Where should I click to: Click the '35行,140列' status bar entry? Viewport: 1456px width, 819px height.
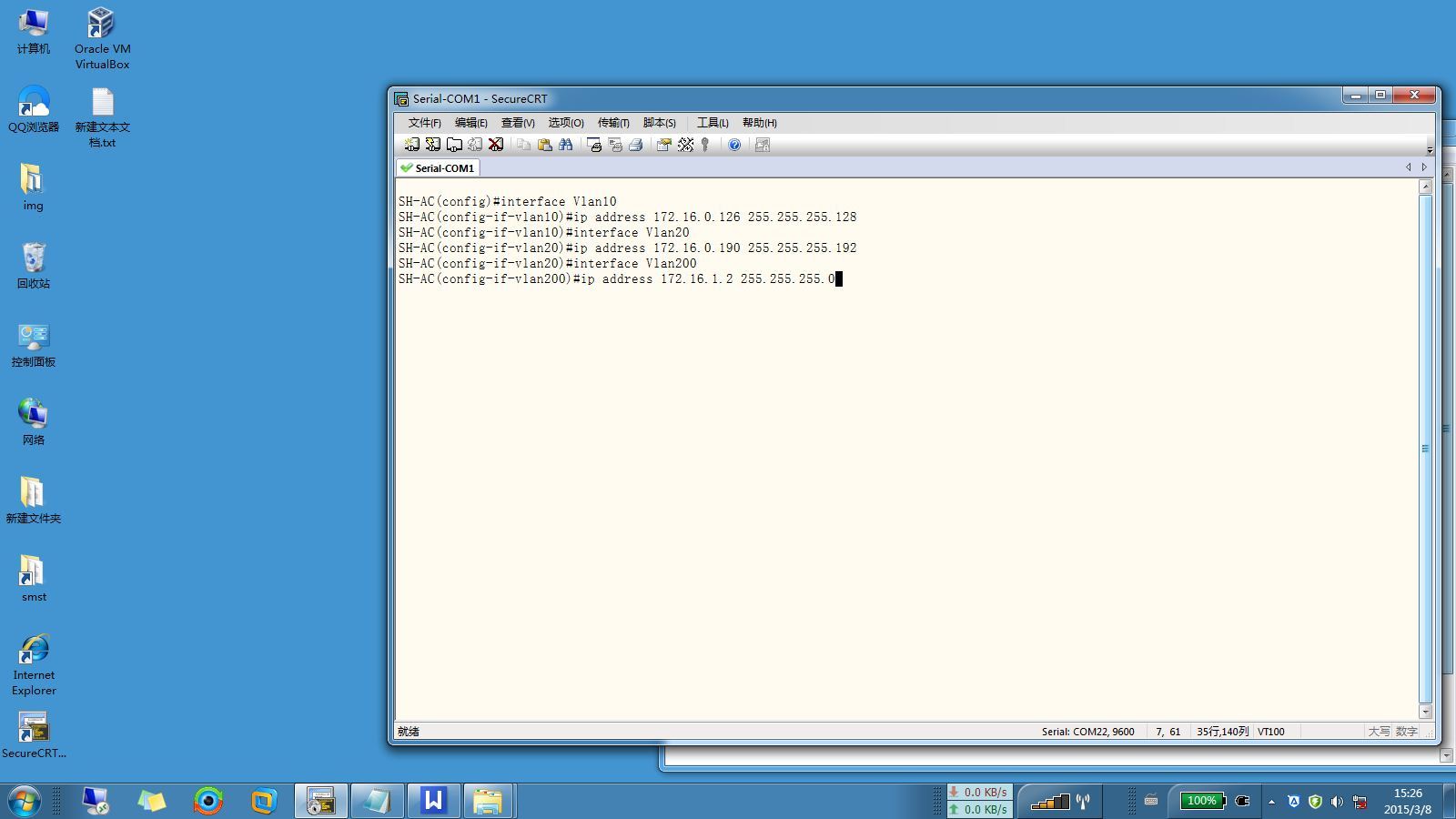1222,732
